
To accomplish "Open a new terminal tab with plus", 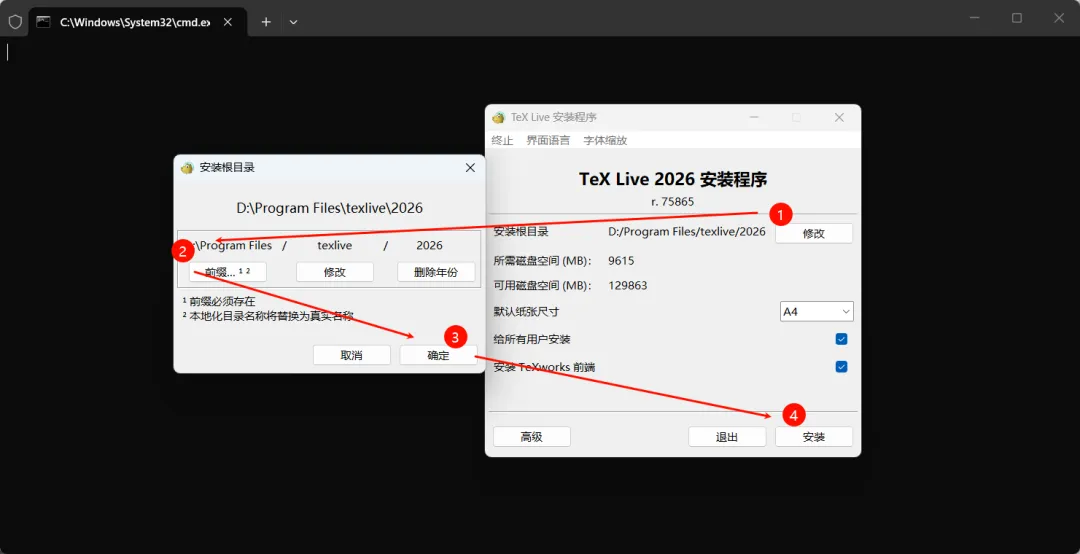I will click(266, 22).
